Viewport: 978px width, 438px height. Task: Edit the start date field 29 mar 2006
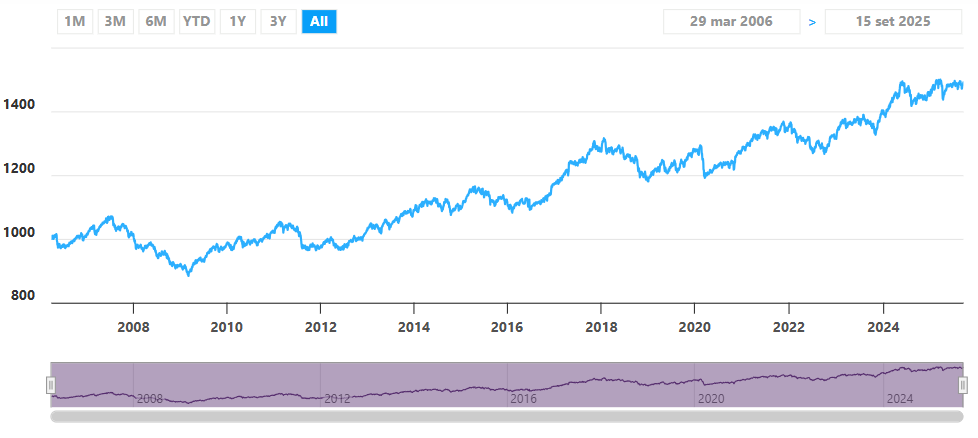tap(731, 21)
